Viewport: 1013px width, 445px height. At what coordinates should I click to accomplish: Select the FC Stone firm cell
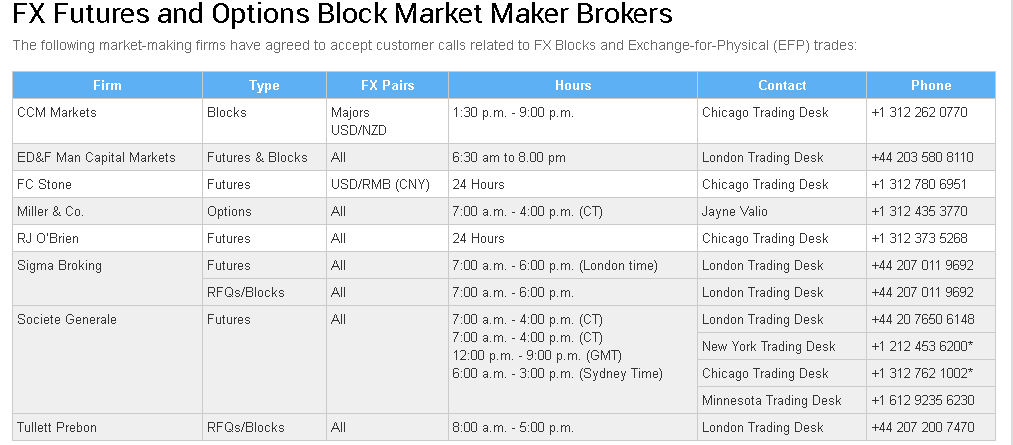point(45,185)
